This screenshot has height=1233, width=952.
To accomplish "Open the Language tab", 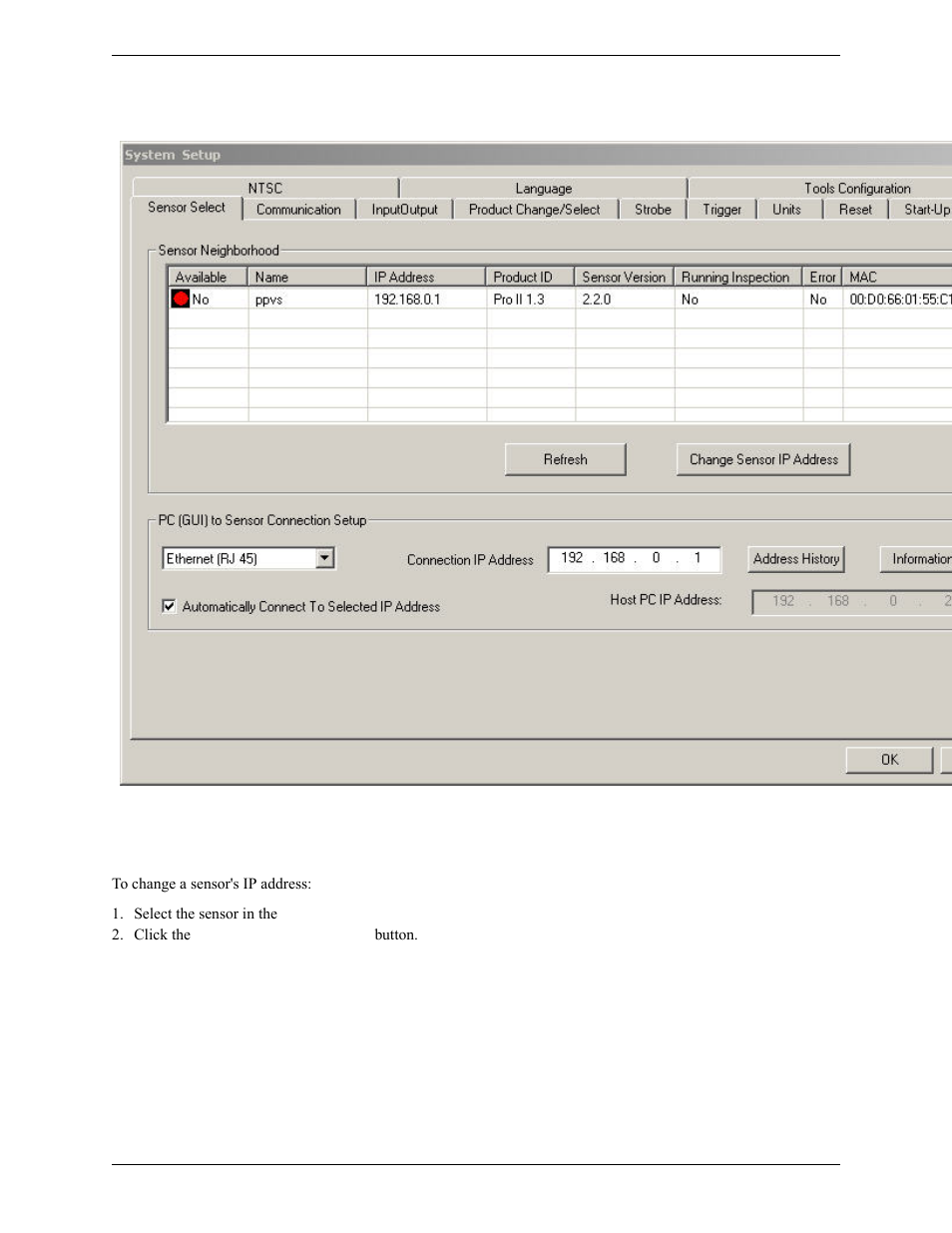I will [544, 188].
